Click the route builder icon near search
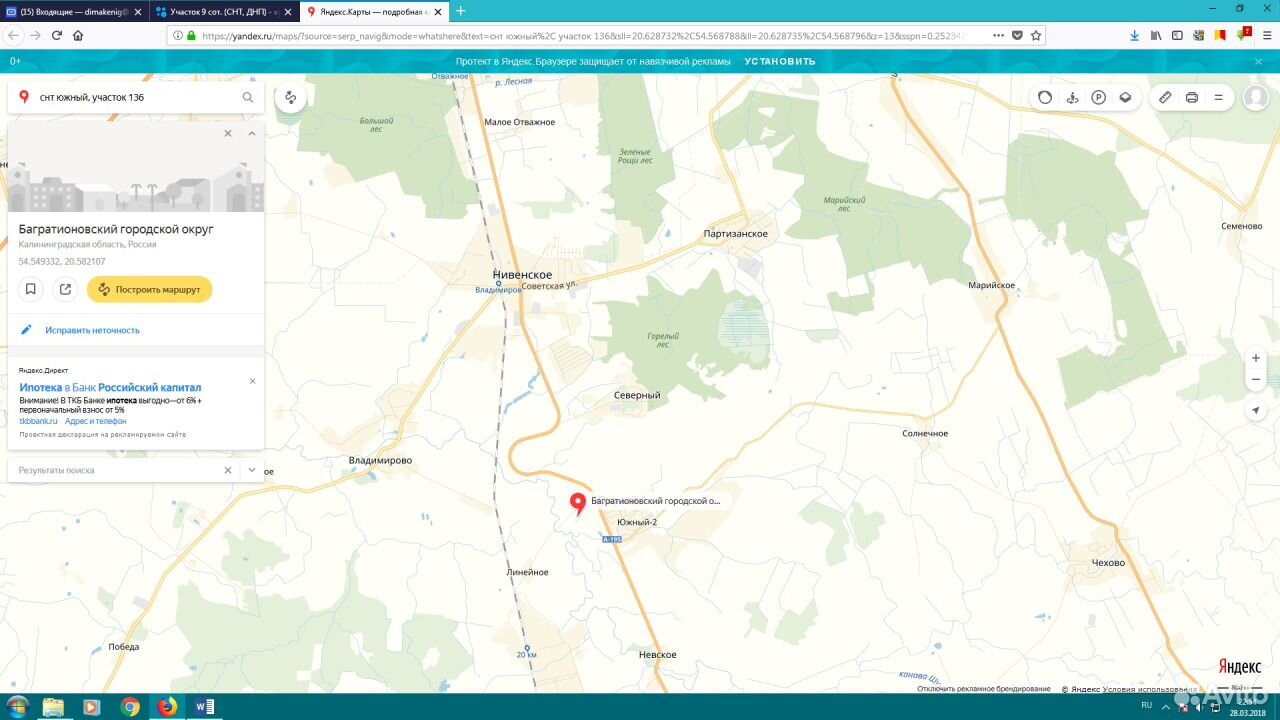The image size is (1280, 720). tap(290, 97)
